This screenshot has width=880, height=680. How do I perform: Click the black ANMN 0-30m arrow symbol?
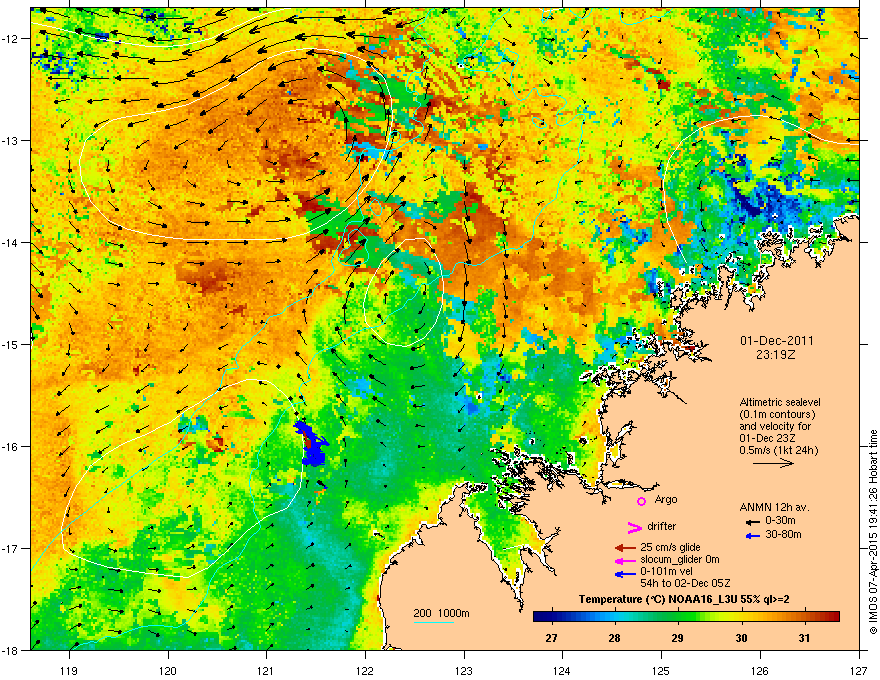[753, 522]
